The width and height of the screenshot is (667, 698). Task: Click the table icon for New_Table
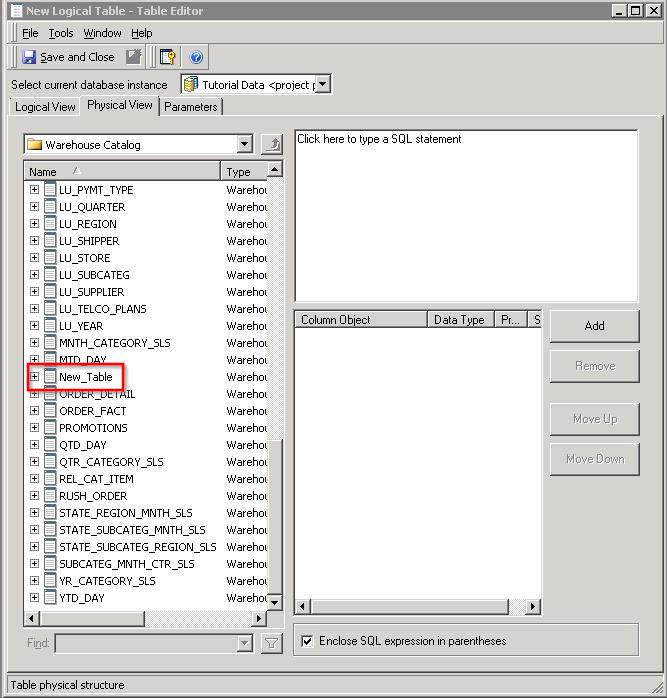coord(50,377)
